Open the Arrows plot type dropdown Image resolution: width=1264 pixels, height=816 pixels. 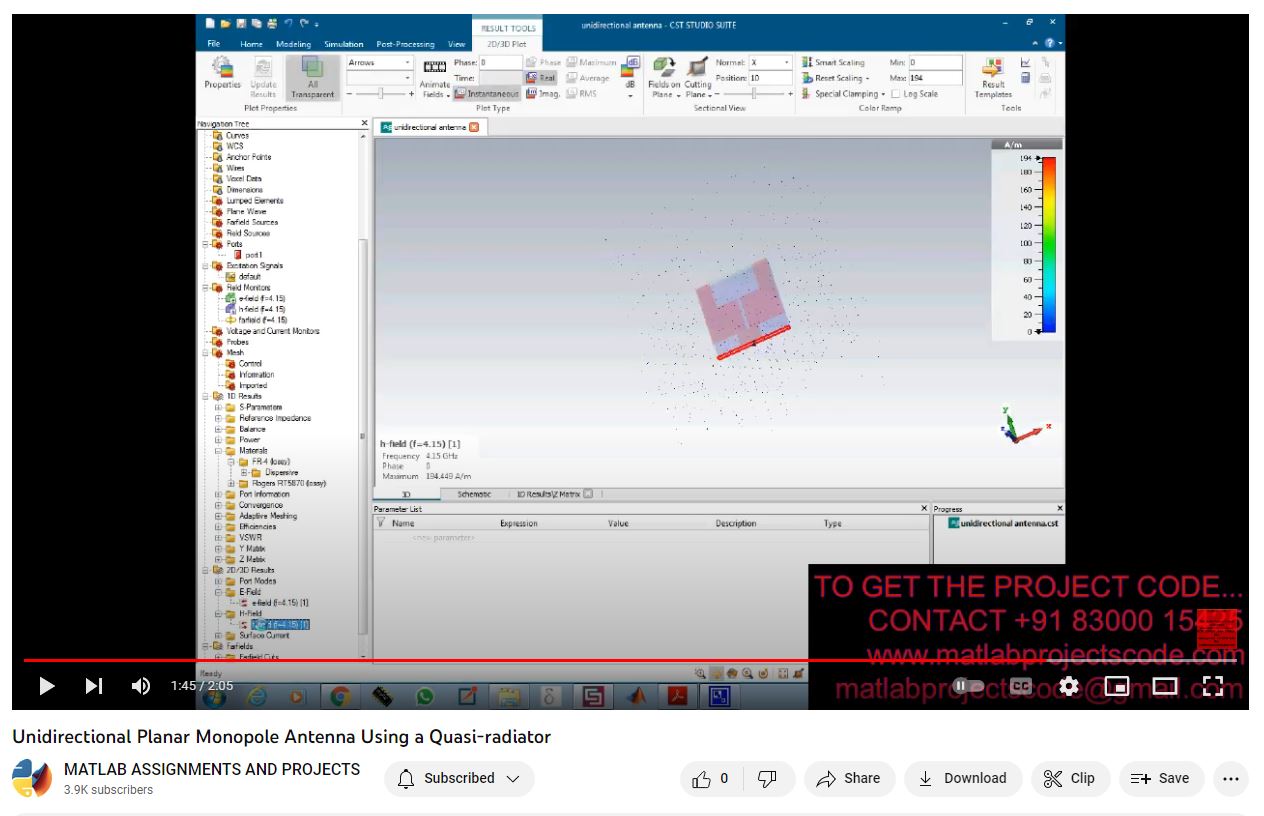pyautogui.click(x=379, y=63)
